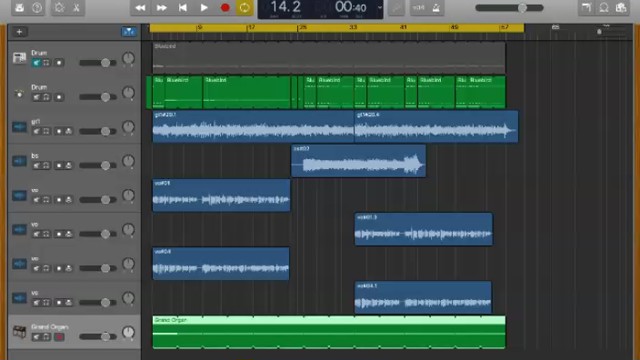
Task: Toggle input monitoring on the bs track
Action: pyautogui.click(x=69, y=165)
